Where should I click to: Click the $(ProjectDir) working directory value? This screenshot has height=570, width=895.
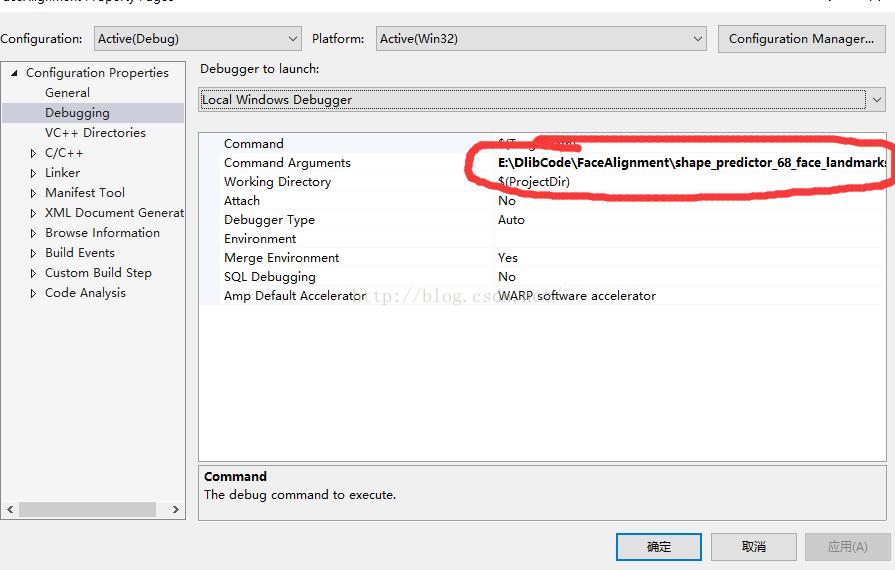[x=534, y=181]
